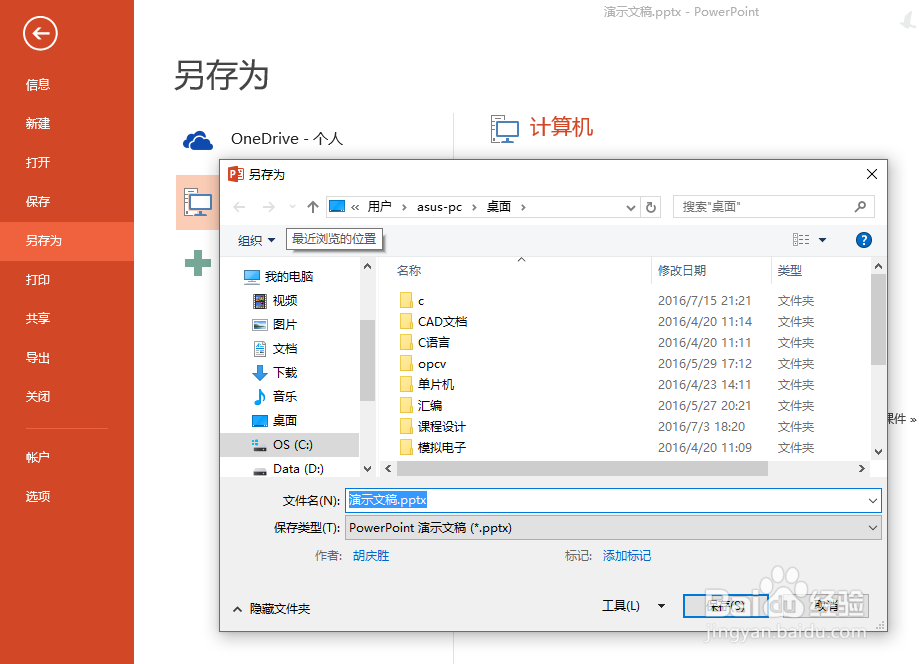Open the 打印 backstage tab

(38, 280)
